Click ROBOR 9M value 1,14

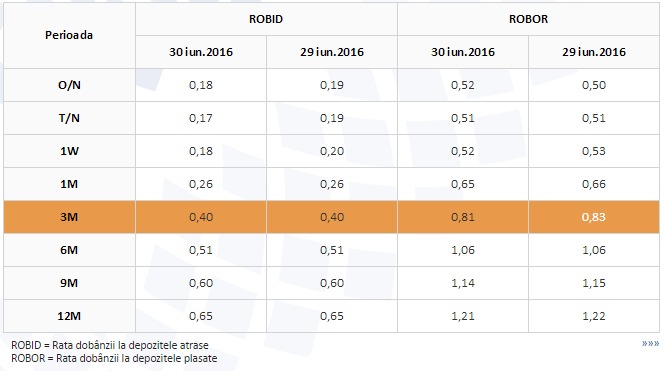pos(463,283)
